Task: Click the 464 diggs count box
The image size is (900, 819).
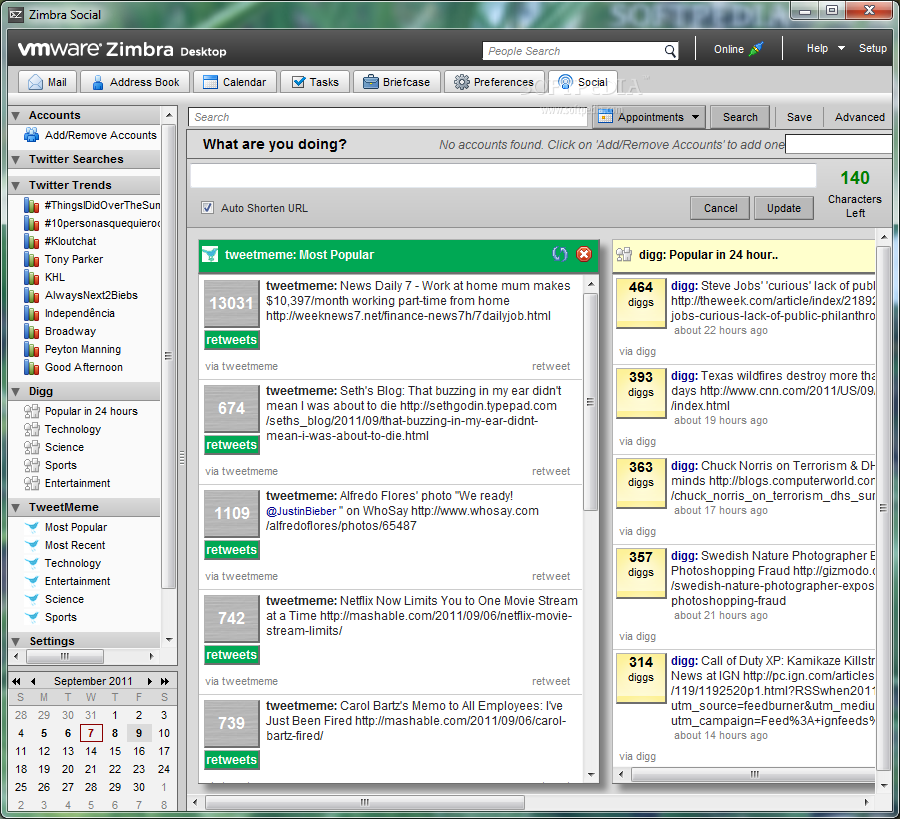Action: [641, 303]
